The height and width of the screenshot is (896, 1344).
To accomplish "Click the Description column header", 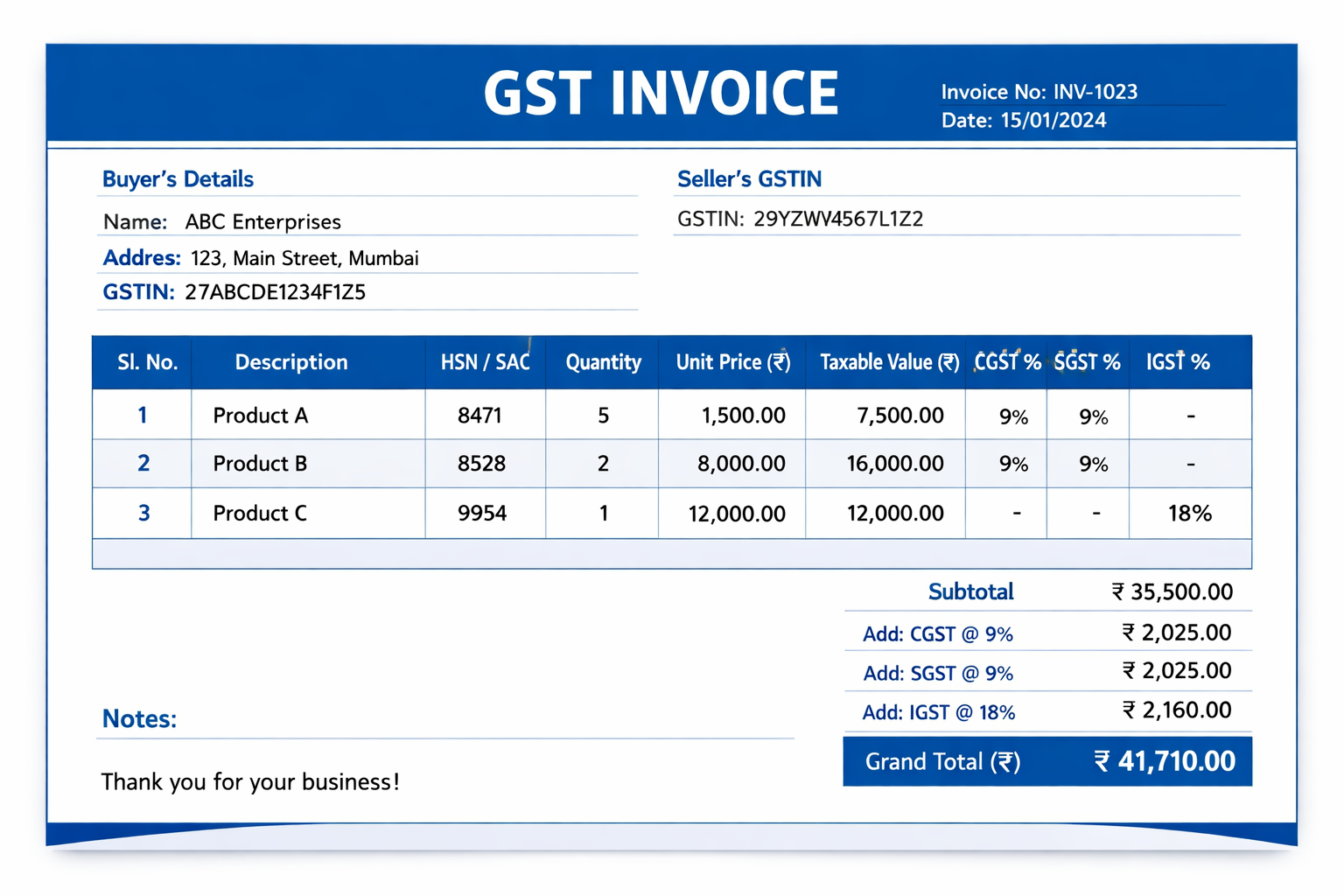I will [290, 361].
